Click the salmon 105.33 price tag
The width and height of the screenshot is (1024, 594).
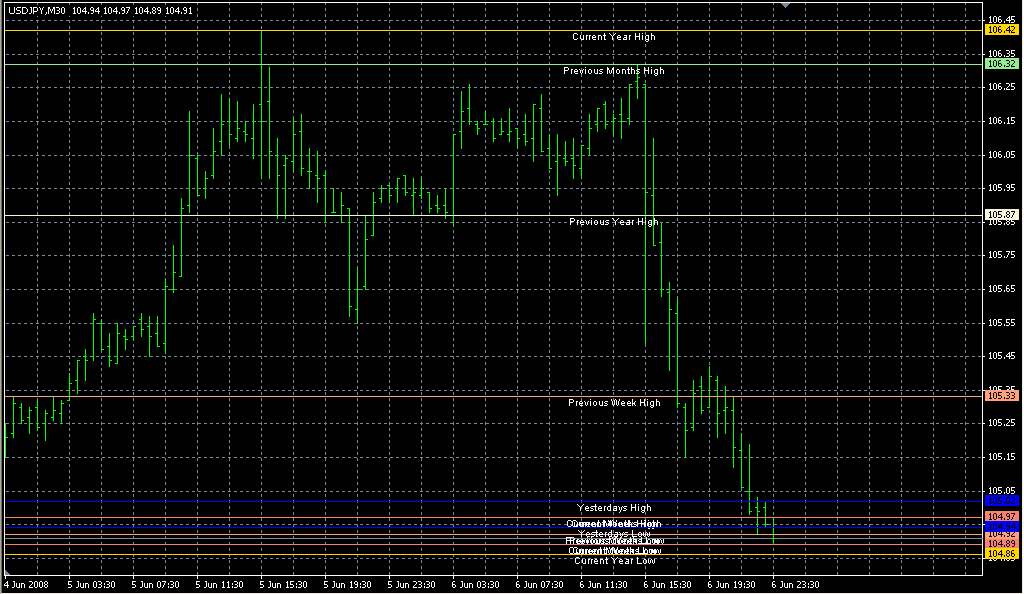click(x=1001, y=396)
